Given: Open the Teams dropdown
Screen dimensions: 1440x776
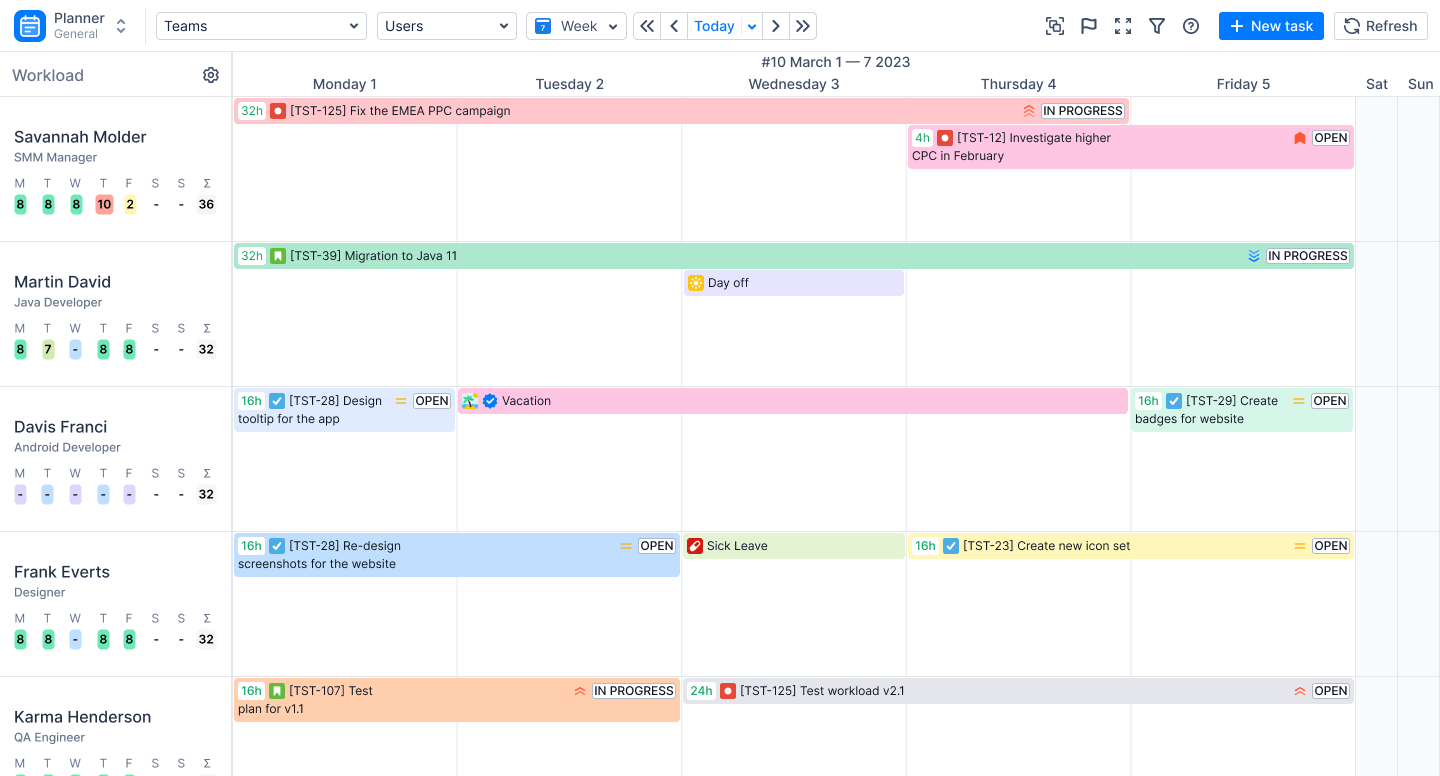Looking at the screenshot, I should pyautogui.click(x=261, y=26).
